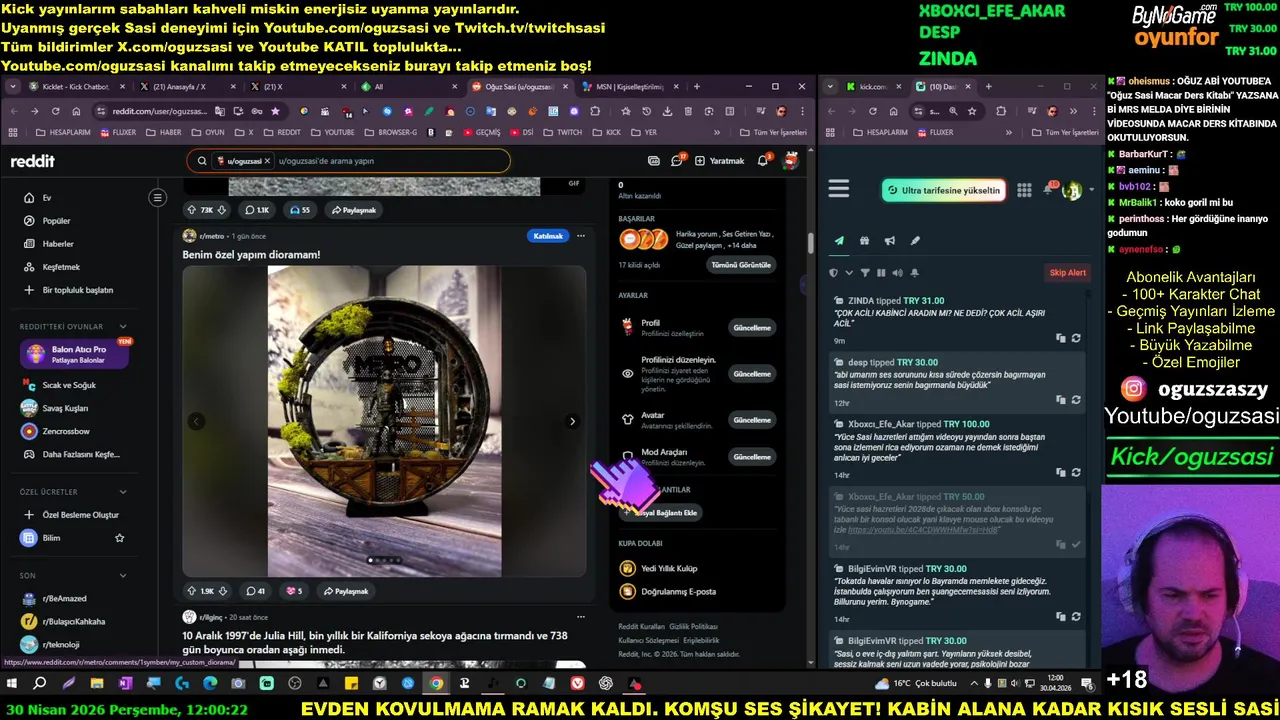1280x720 pixels.
Task: Show the next image in the diorama gallery
Action: (x=572, y=421)
